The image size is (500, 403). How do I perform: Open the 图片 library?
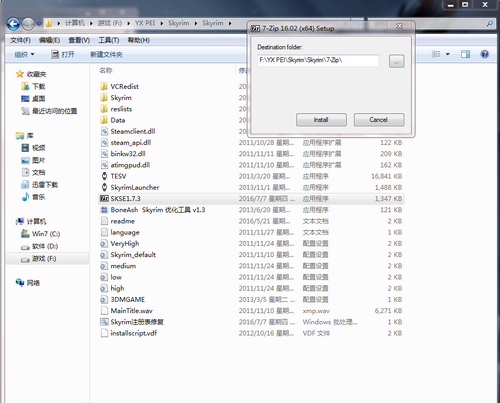coord(38,160)
